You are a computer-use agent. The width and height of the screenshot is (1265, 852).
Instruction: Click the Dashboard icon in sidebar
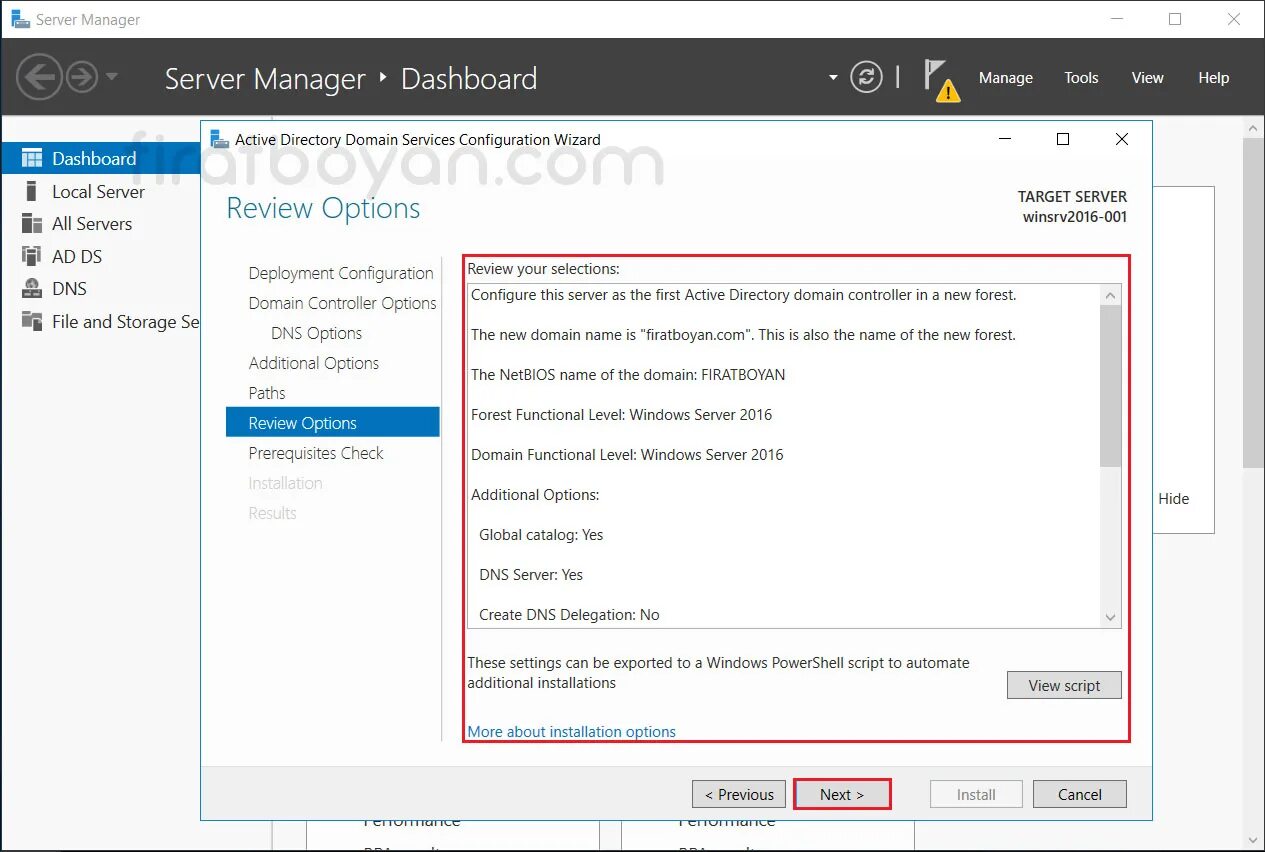click(32, 158)
